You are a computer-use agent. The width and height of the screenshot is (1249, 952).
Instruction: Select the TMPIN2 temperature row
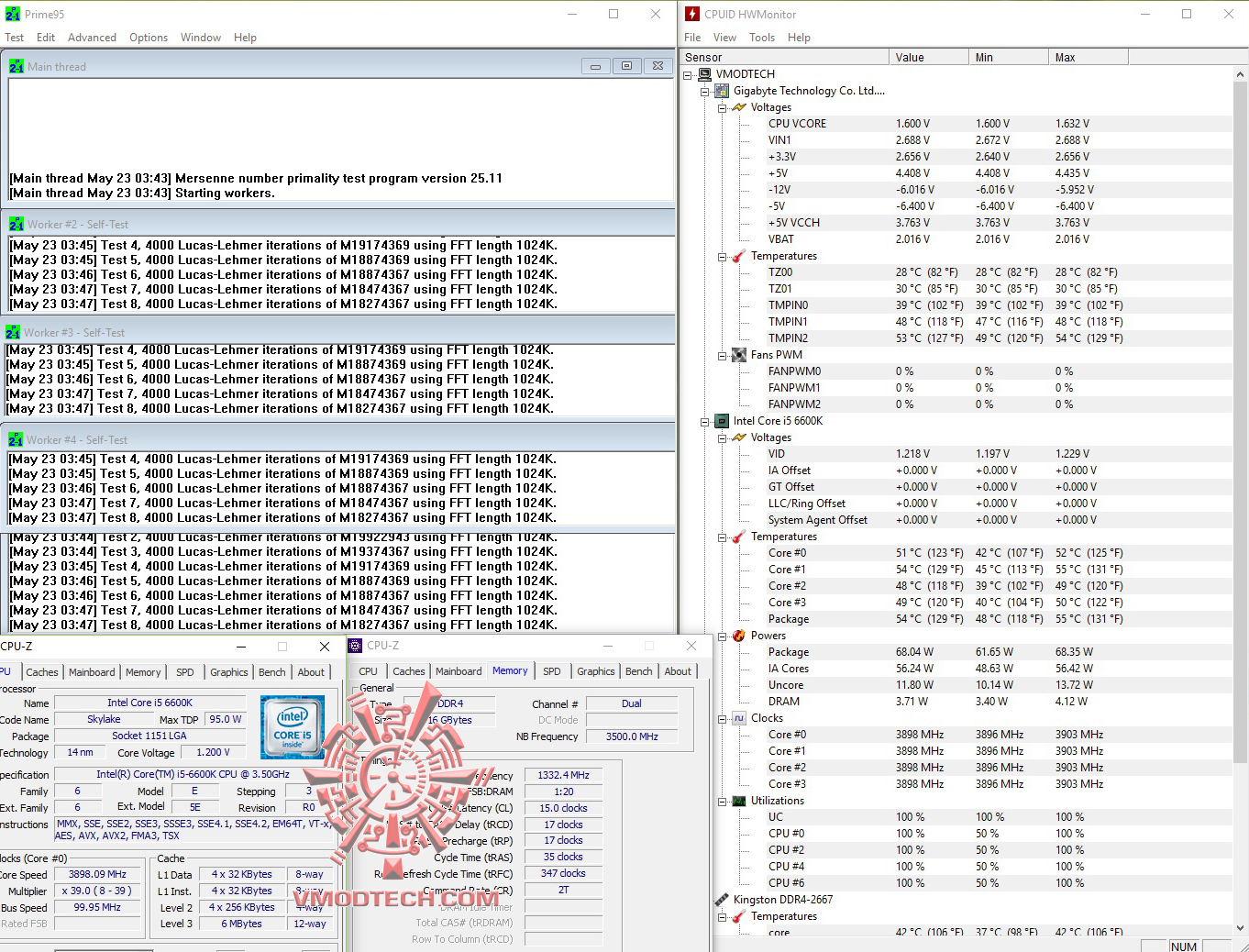pyautogui.click(x=999, y=338)
